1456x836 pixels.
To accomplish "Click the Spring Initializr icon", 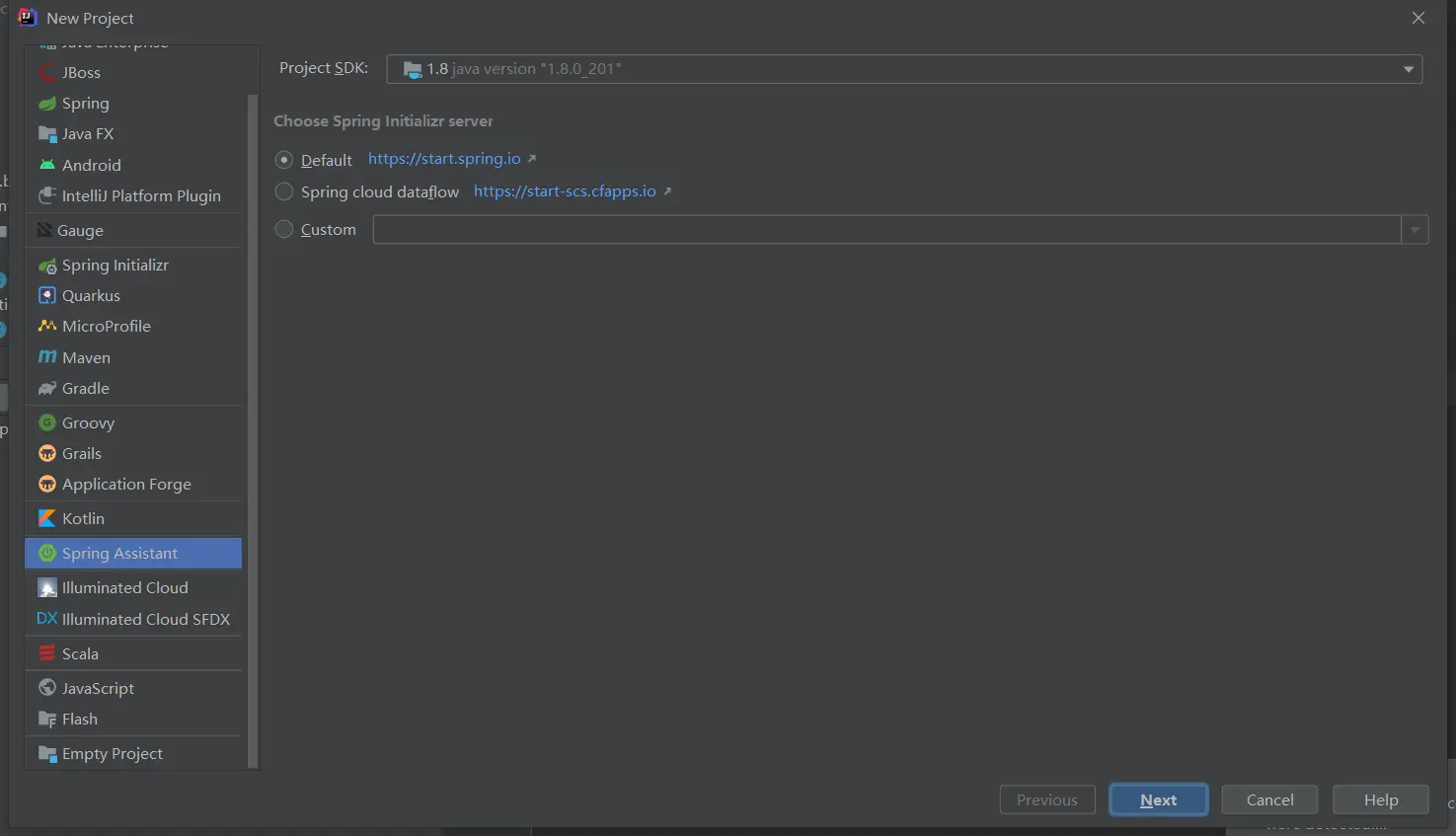I will [x=47, y=265].
